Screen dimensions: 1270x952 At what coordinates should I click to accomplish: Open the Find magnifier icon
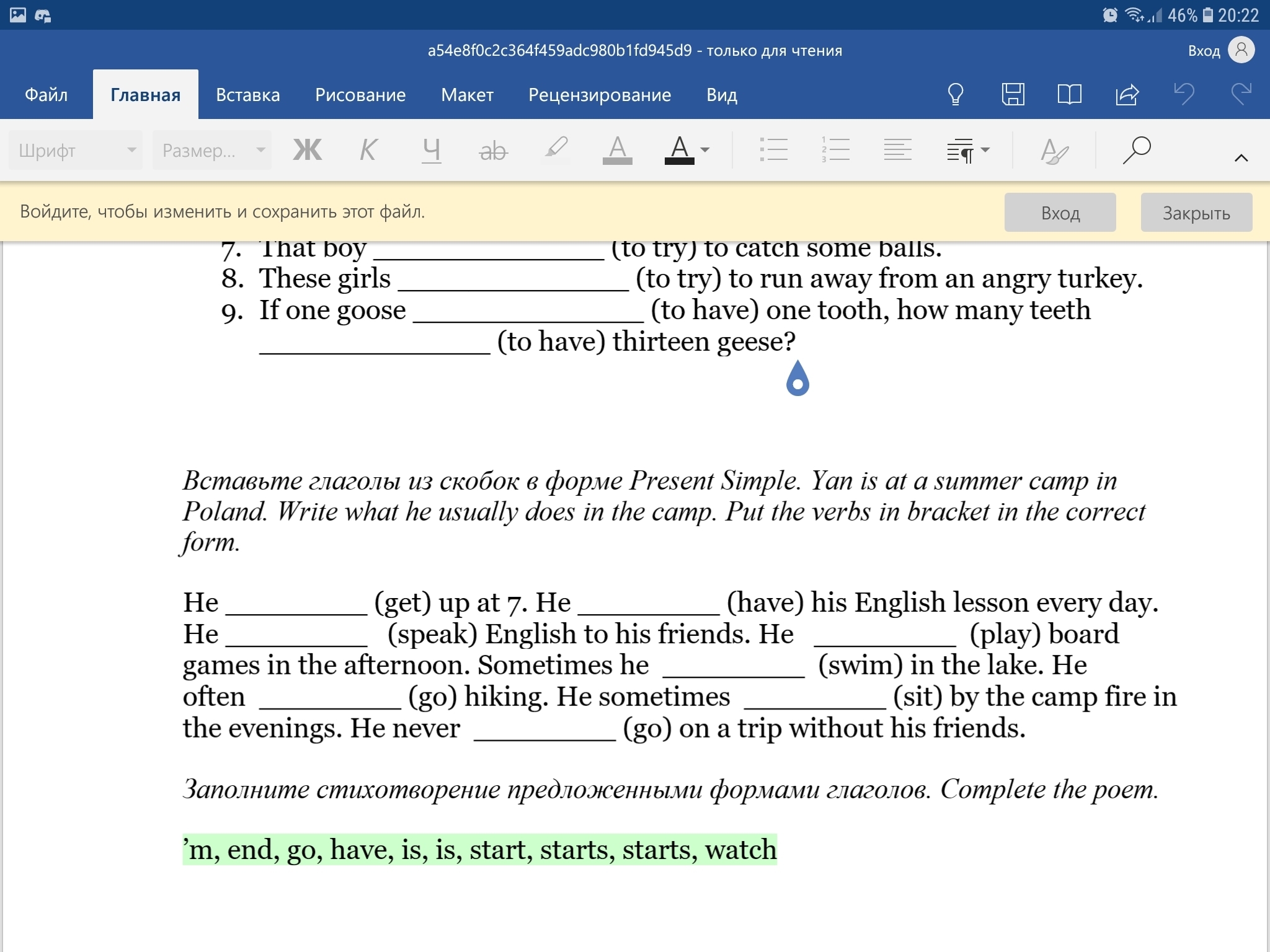tap(1136, 150)
